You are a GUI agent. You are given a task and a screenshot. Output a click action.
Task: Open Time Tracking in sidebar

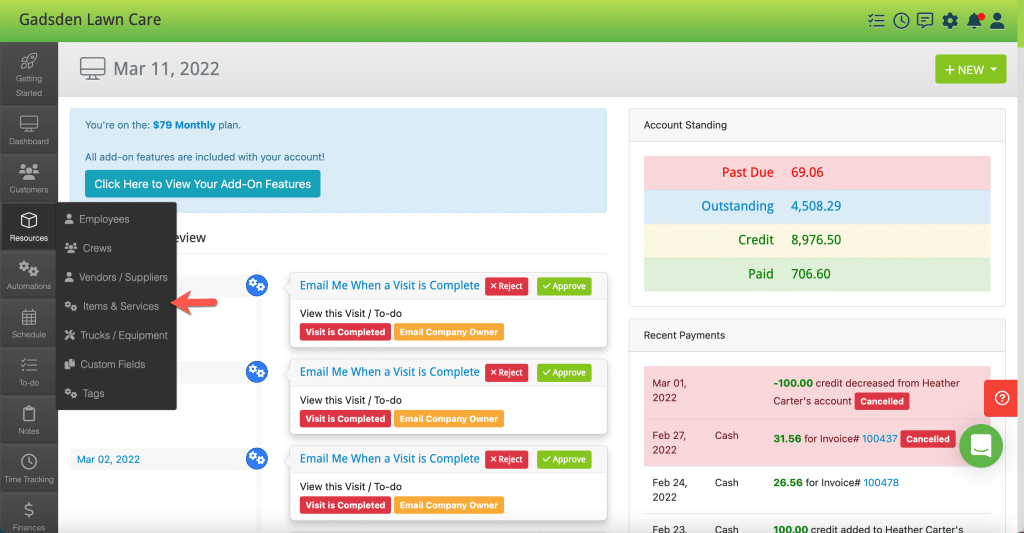point(29,468)
